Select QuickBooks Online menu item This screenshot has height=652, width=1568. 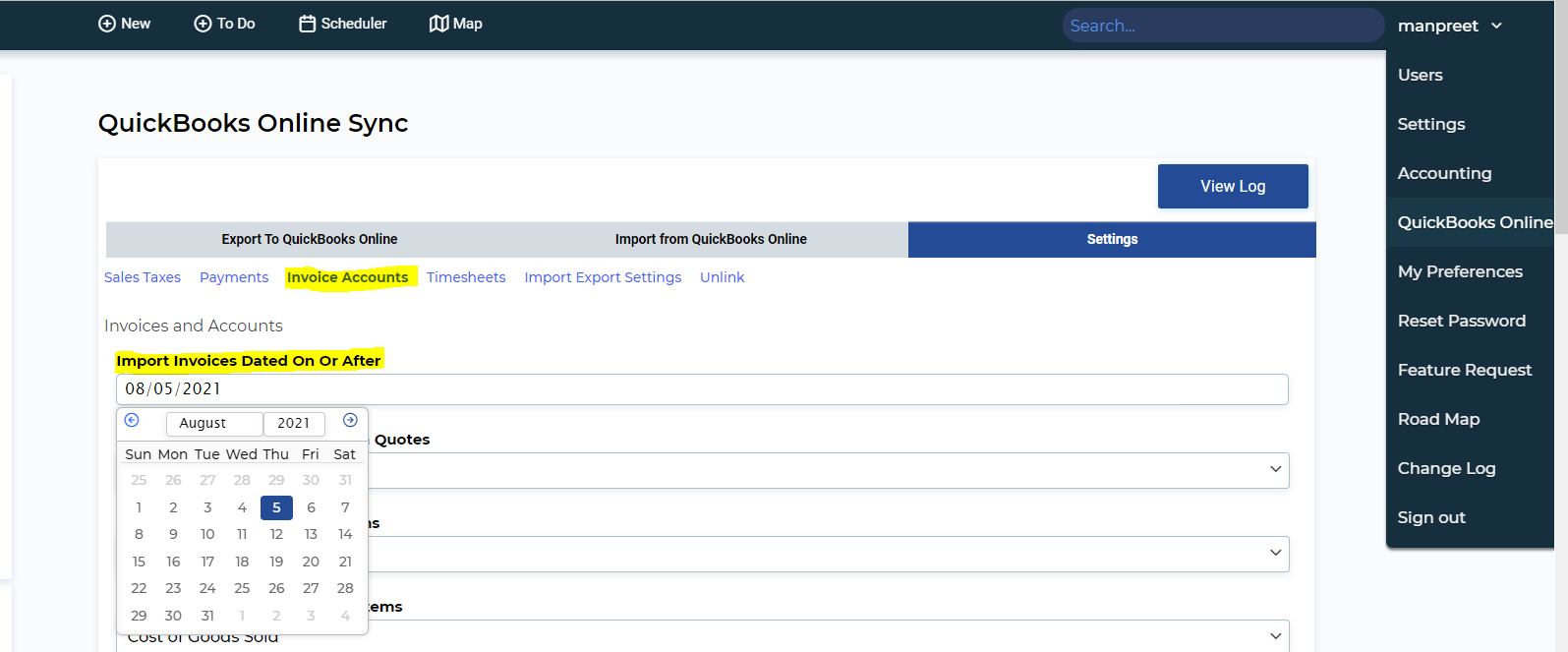coord(1475,222)
